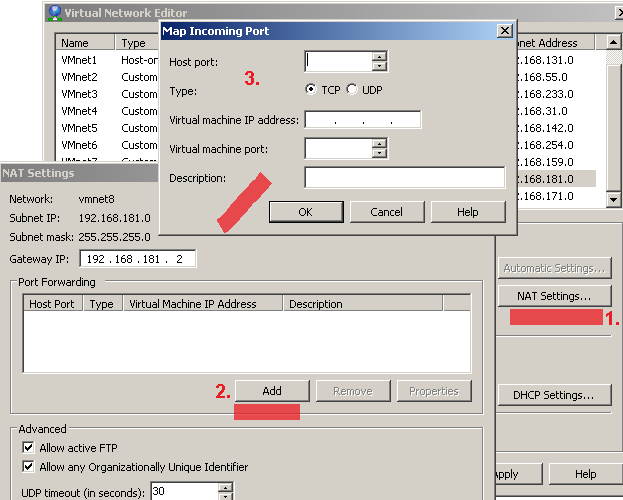
Task: Click subnet address ending .168.55.0
Action: (x=543, y=77)
